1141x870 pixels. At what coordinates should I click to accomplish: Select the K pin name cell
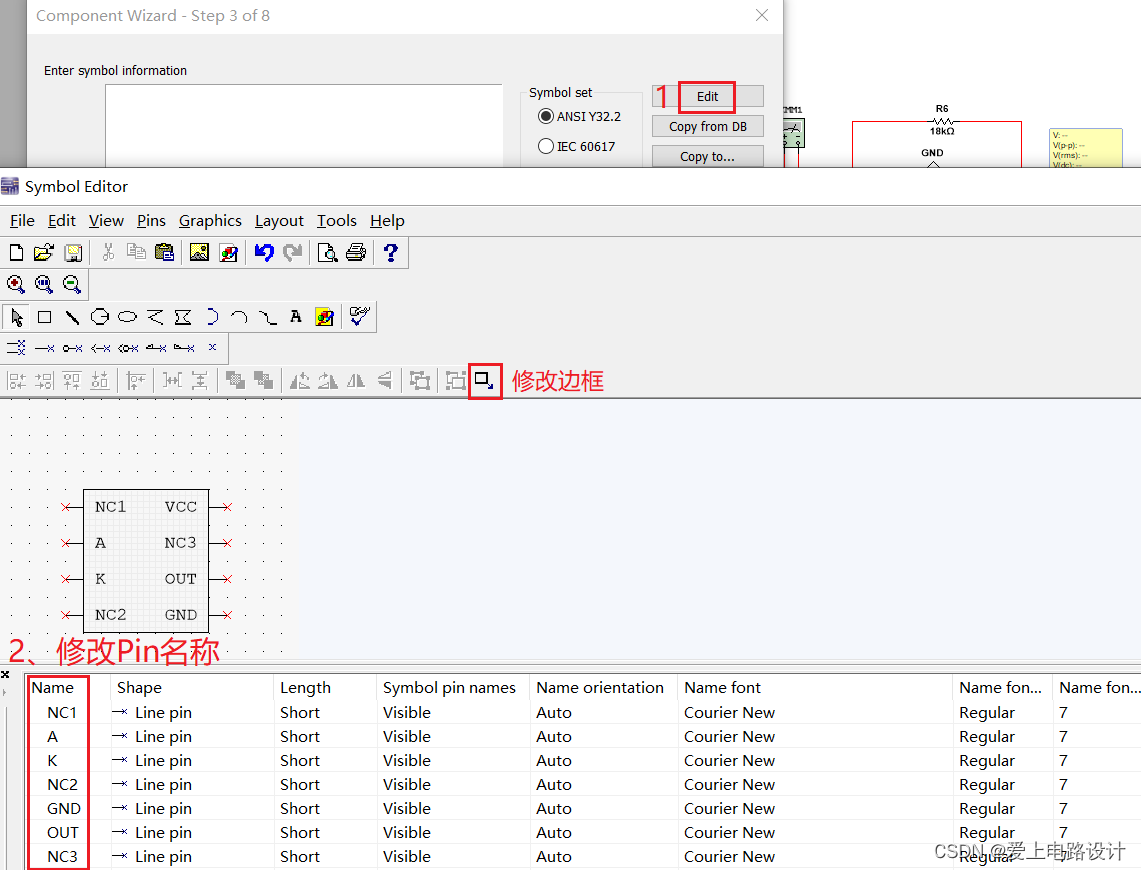[x=52, y=760]
